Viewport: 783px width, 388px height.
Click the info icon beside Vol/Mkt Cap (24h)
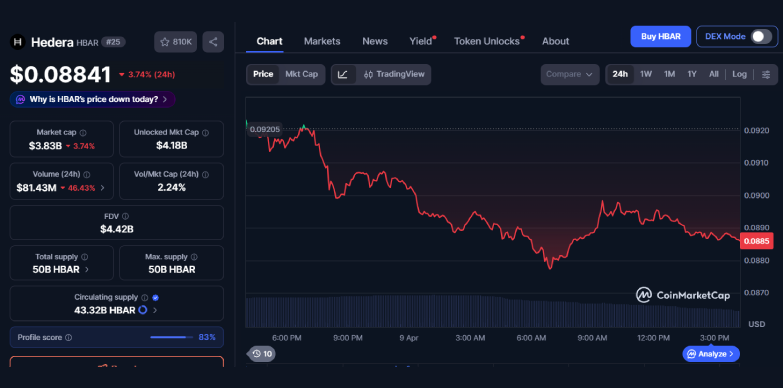(x=206, y=175)
